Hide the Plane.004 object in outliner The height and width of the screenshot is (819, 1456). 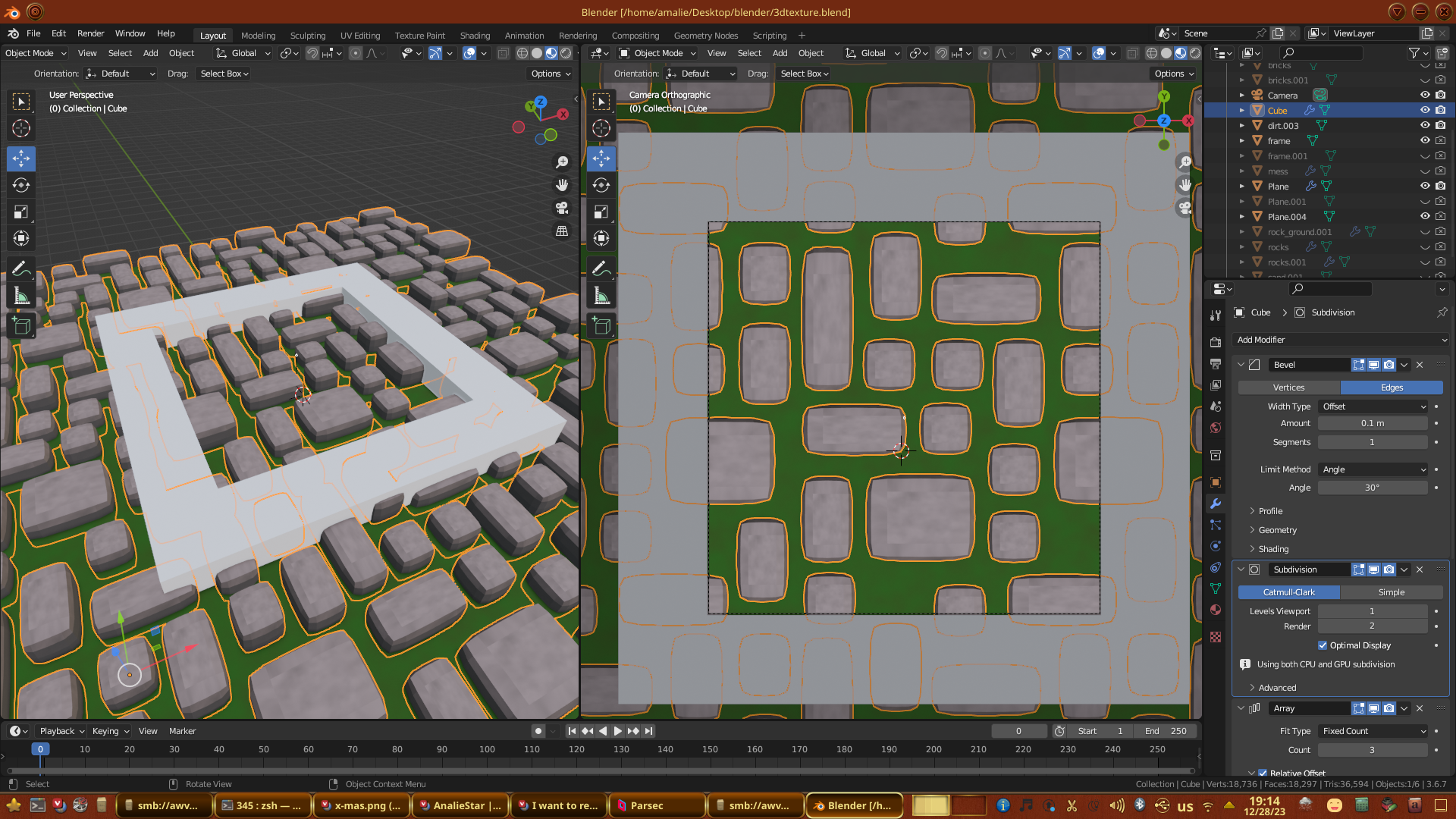point(1425,216)
